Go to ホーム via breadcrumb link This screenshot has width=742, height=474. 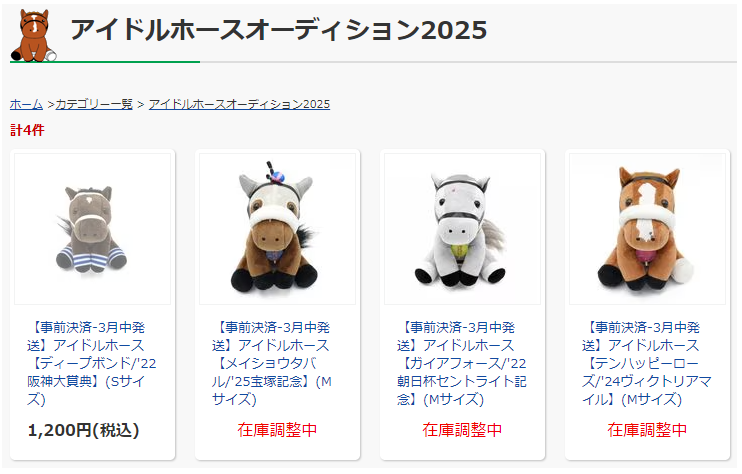[26, 104]
